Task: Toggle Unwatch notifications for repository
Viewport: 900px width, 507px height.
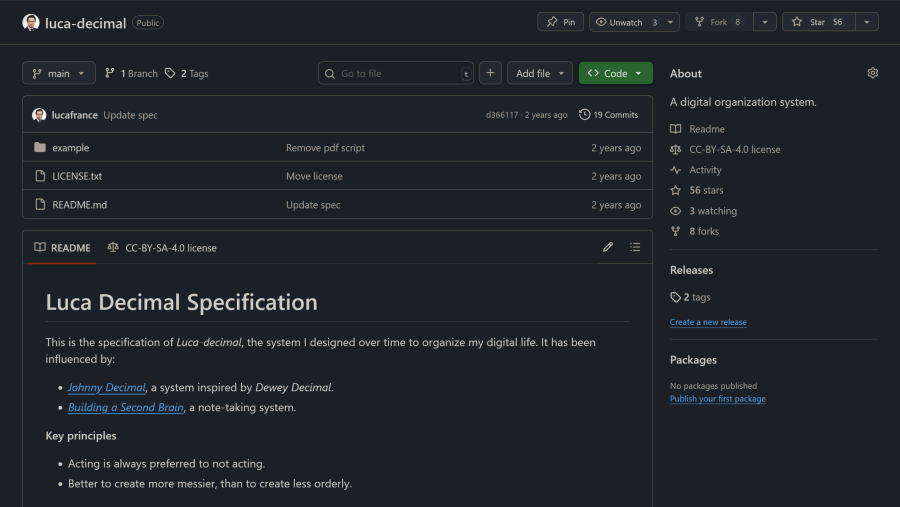Action: point(627,22)
